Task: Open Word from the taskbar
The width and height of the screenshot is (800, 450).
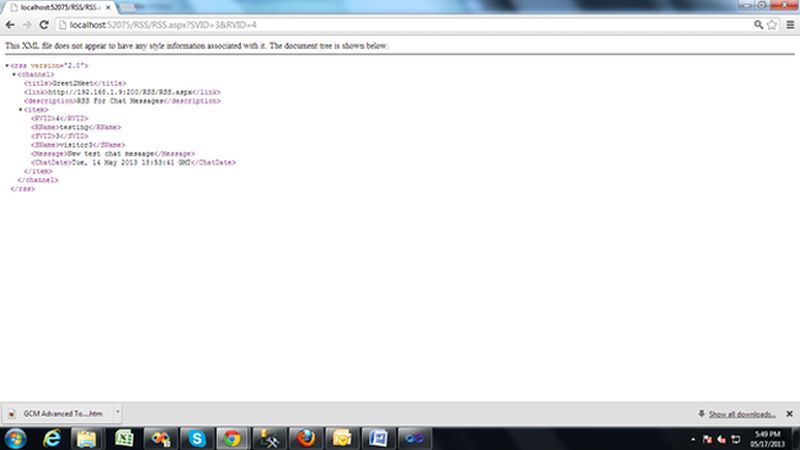Action: [x=378, y=439]
